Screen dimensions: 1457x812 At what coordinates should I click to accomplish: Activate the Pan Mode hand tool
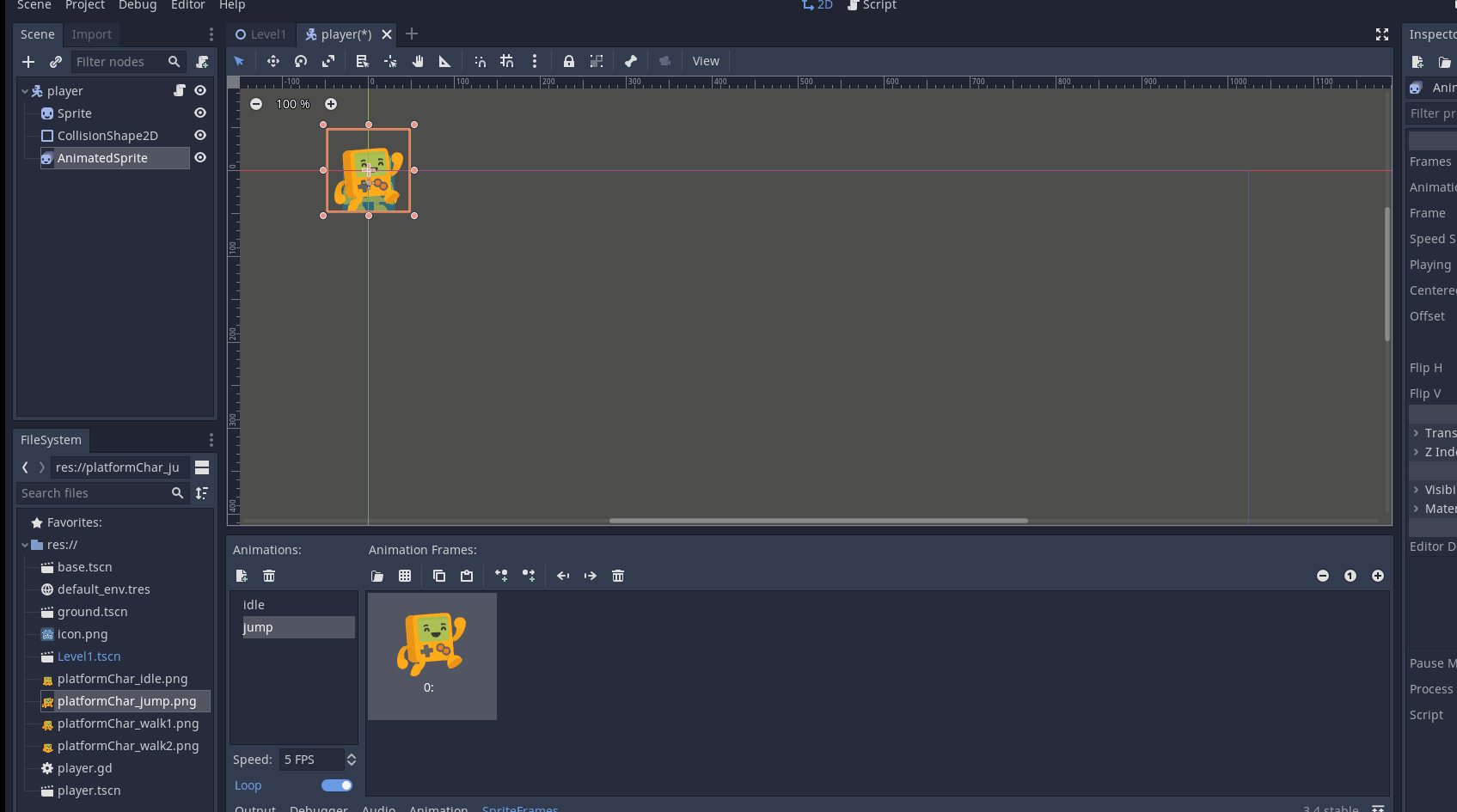pyautogui.click(x=418, y=61)
